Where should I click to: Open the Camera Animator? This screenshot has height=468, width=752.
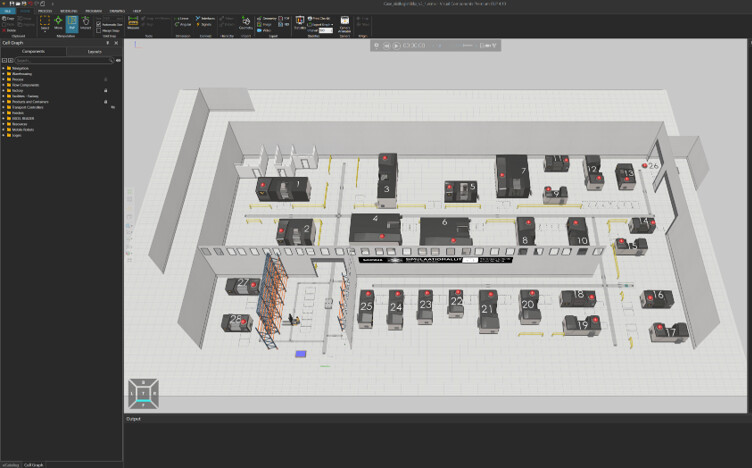coord(344,23)
